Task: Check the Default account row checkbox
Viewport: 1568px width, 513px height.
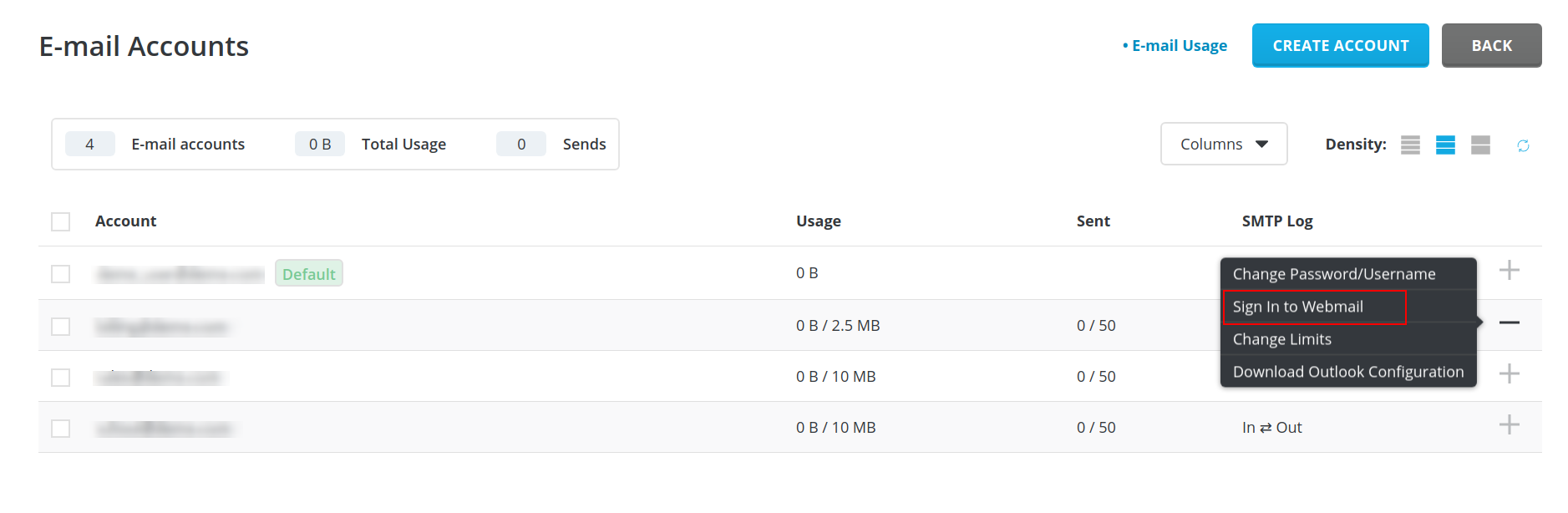Action: [x=60, y=274]
